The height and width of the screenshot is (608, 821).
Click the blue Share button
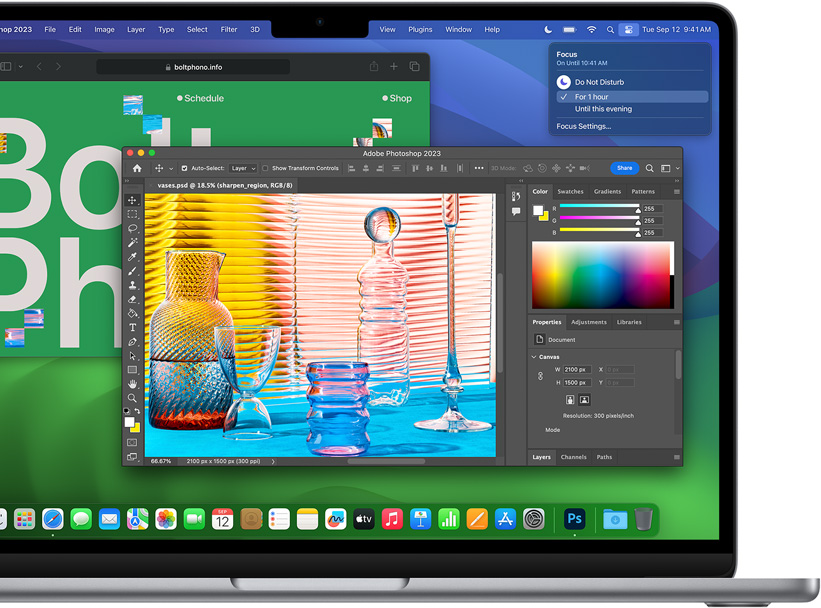coord(624,168)
